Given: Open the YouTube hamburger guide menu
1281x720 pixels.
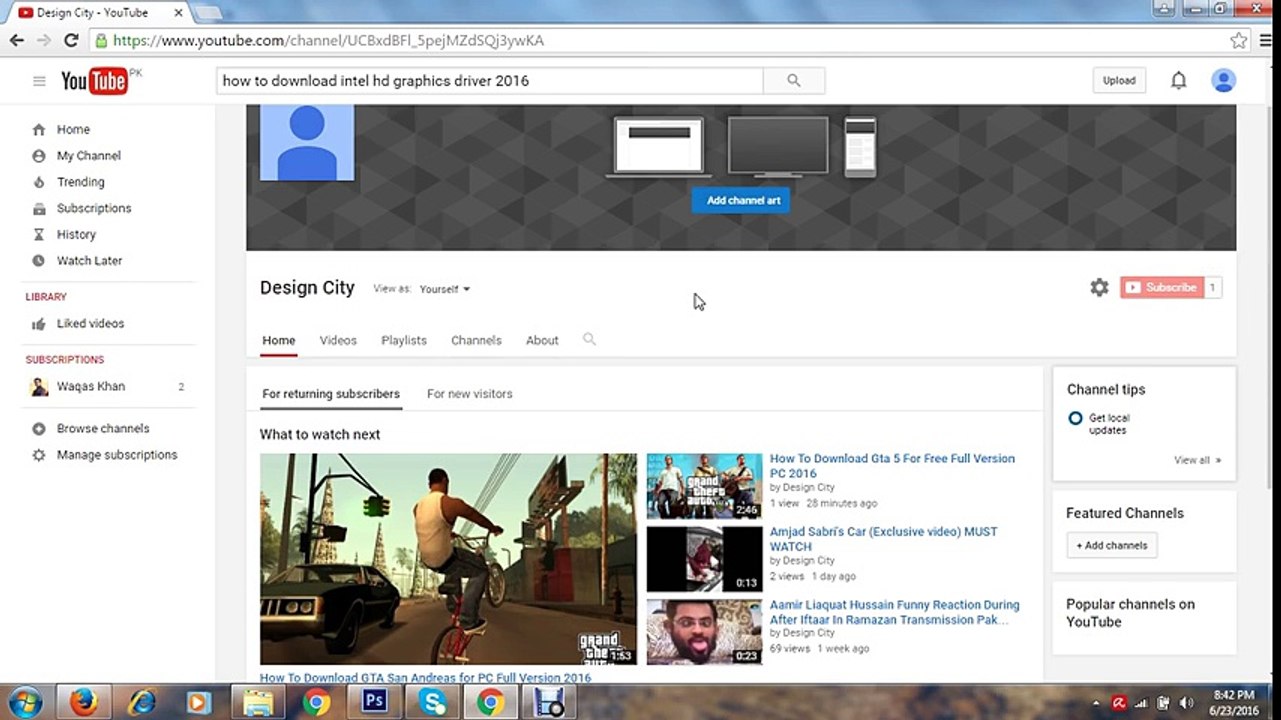Looking at the screenshot, I should [x=39, y=81].
